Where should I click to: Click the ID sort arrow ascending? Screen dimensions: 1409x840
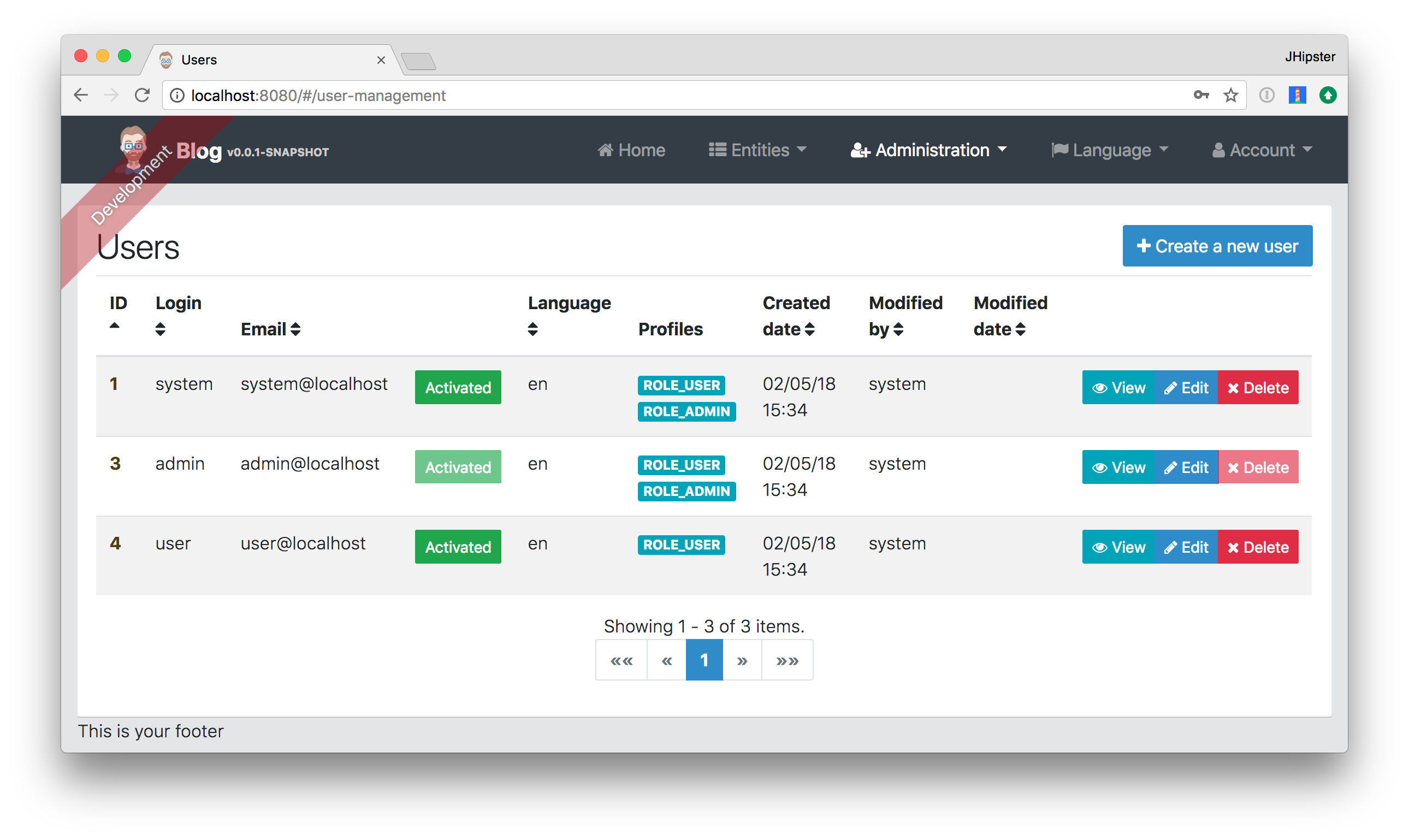point(115,325)
